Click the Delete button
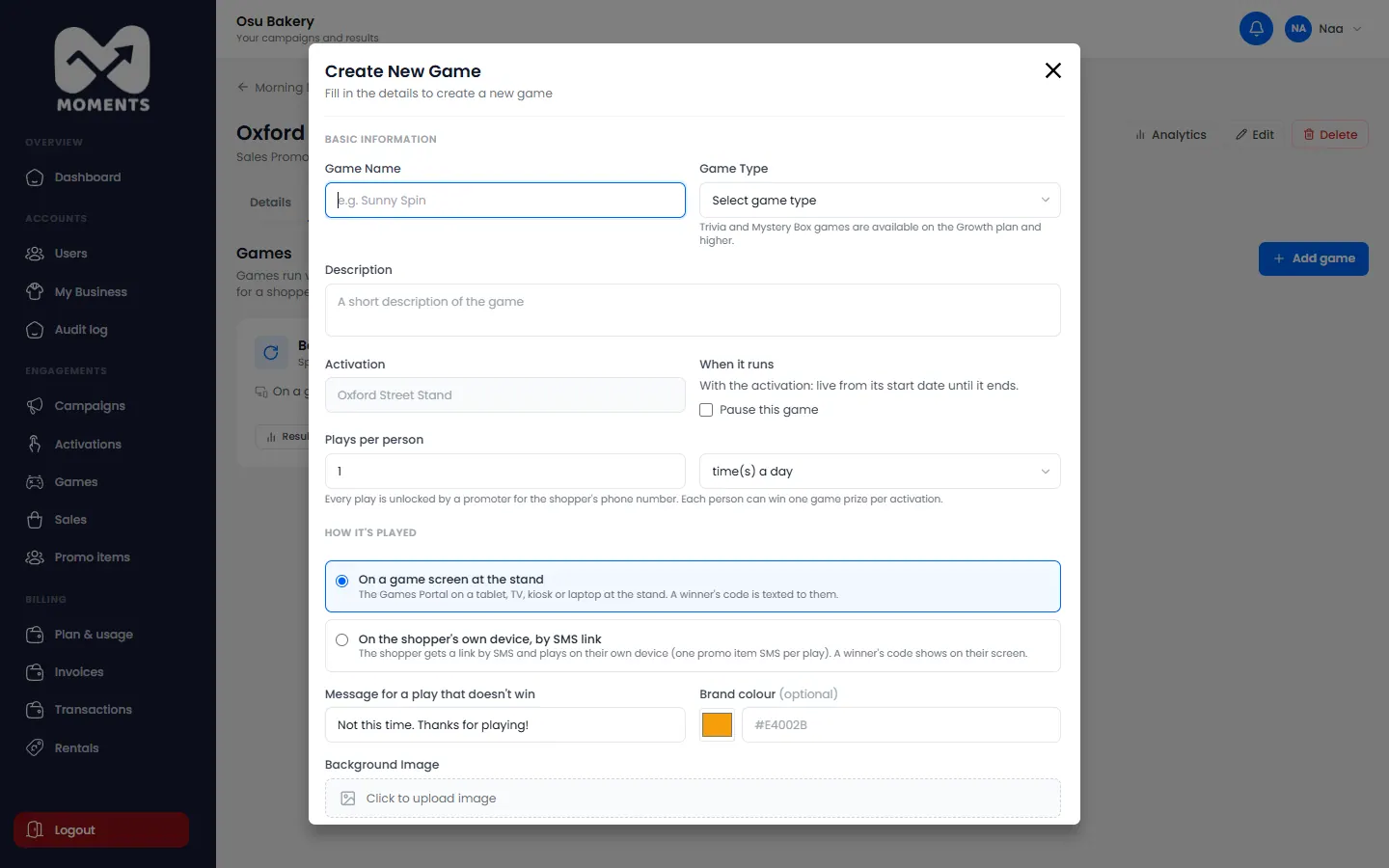Screen dimensions: 1389x868 click(1330, 135)
